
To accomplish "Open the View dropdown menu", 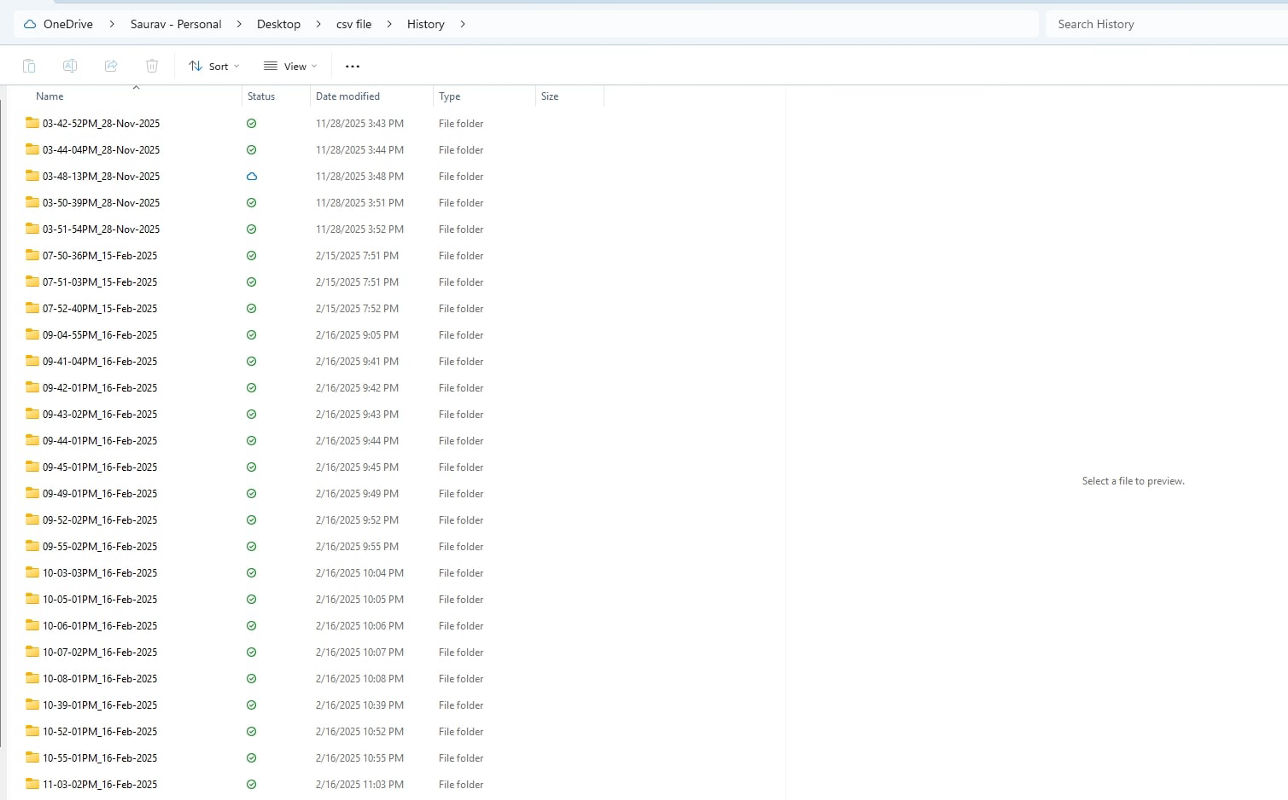I will 290,66.
